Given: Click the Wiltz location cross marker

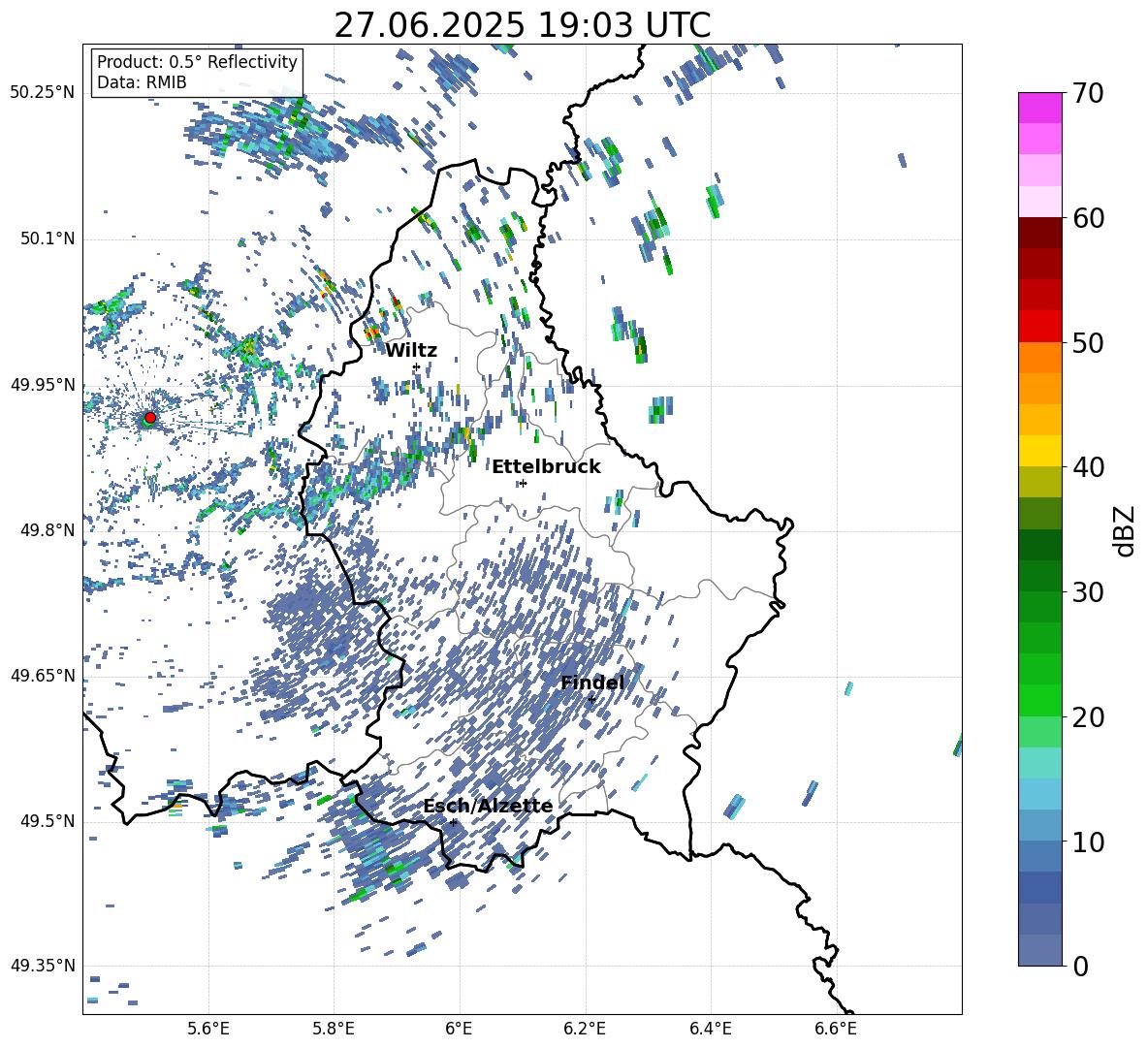Looking at the screenshot, I should pyautogui.click(x=417, y=366).
